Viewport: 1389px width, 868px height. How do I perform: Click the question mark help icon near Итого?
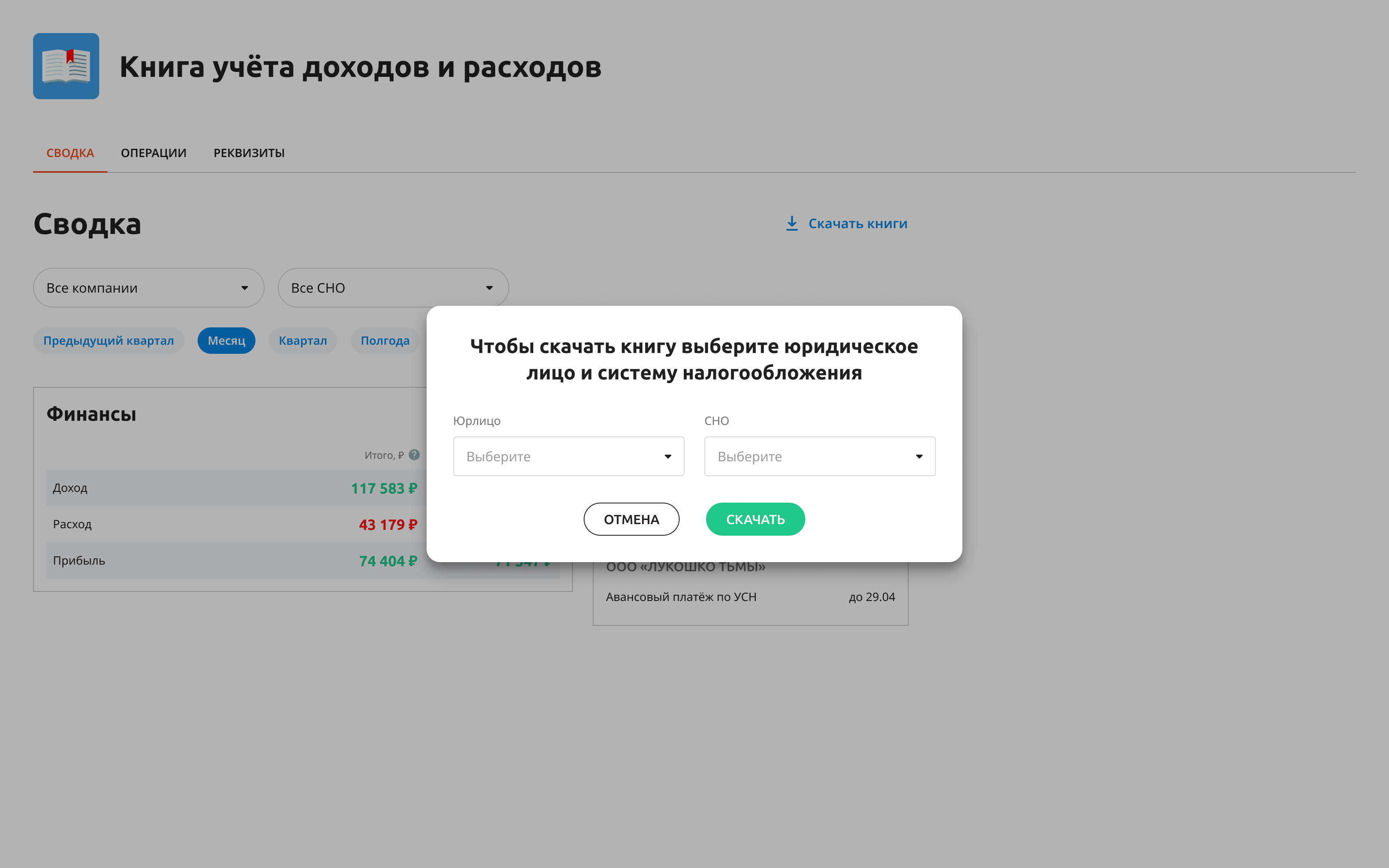coord(414,455)
